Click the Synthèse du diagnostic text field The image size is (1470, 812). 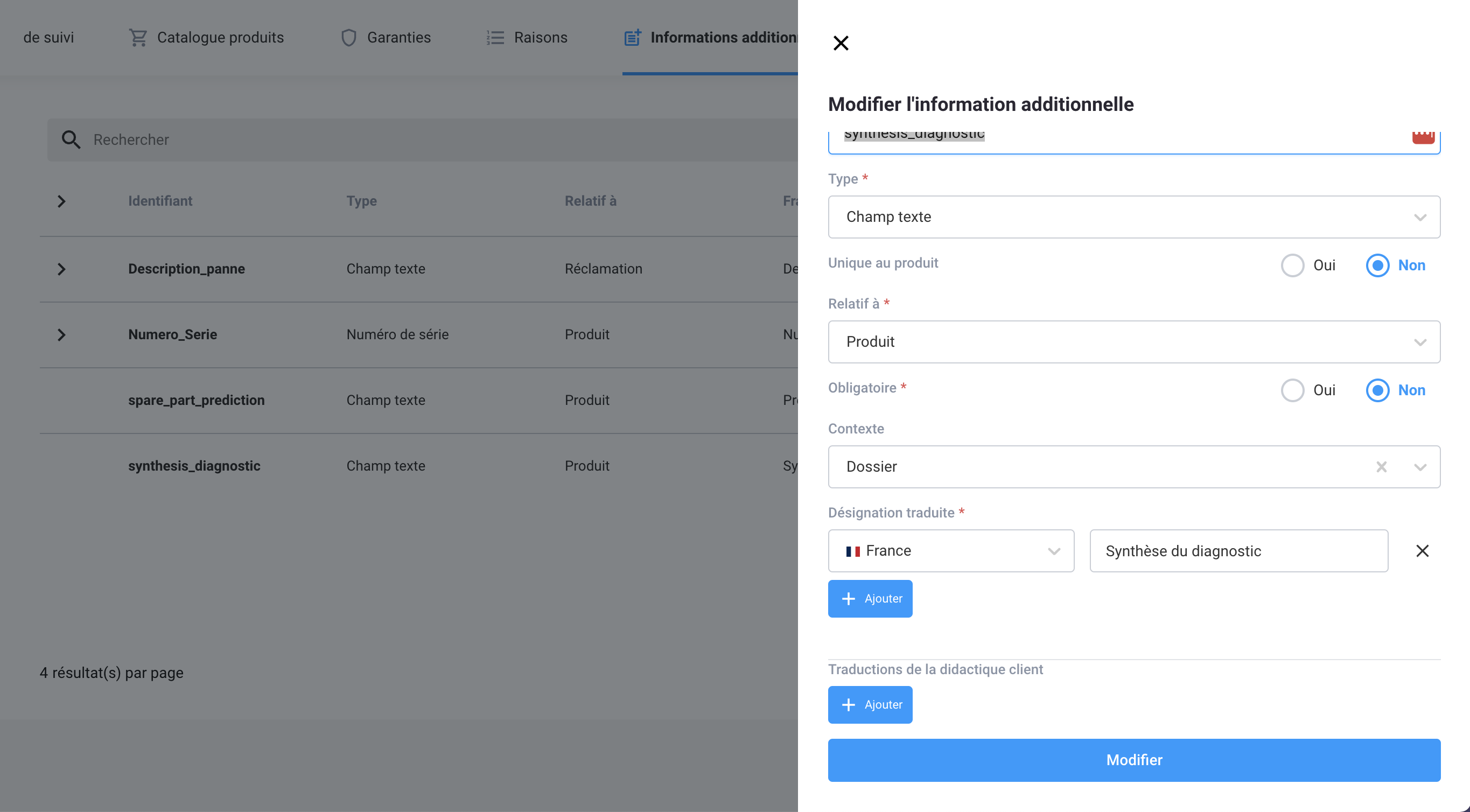tap(1238, 551)
